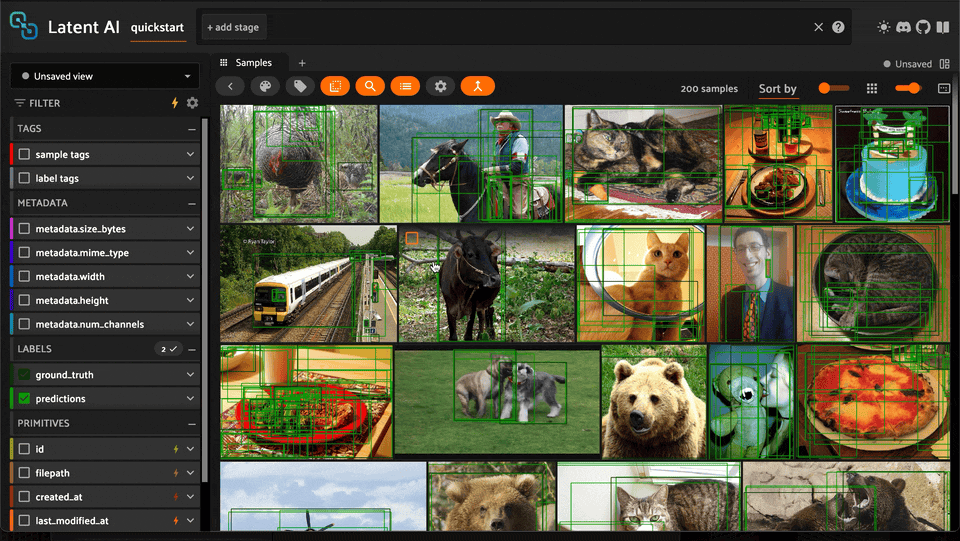Enable the metadata.width checkbox
Viewport: 960px width, 541px height.
click(x=25, y=277)
